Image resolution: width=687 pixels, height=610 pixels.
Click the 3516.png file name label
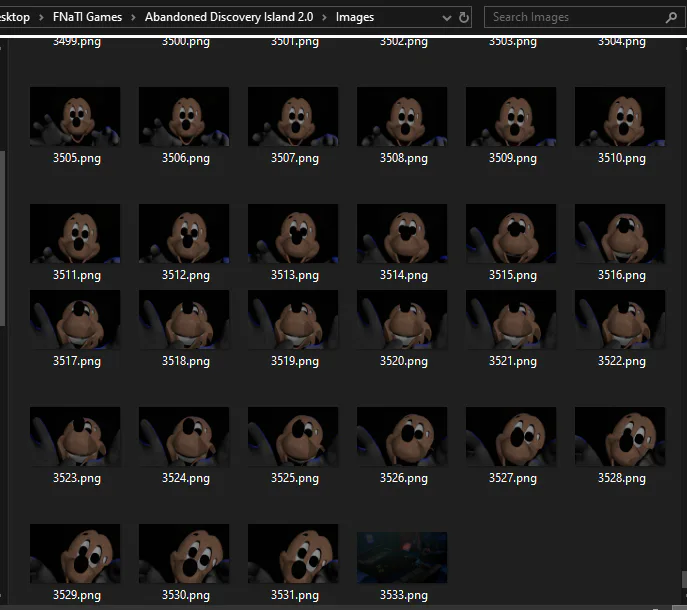(622, 275)
